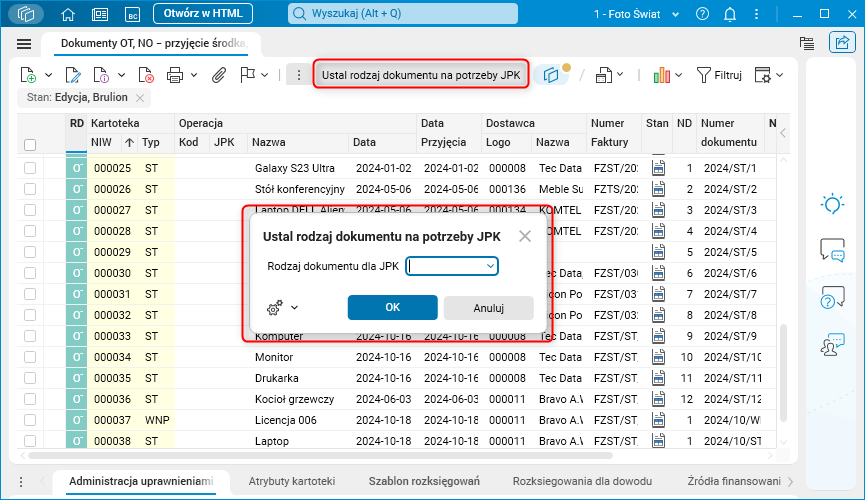Expand the flag dropdown arrow
This screenshot has height=500, width=865.
(265, 75)
